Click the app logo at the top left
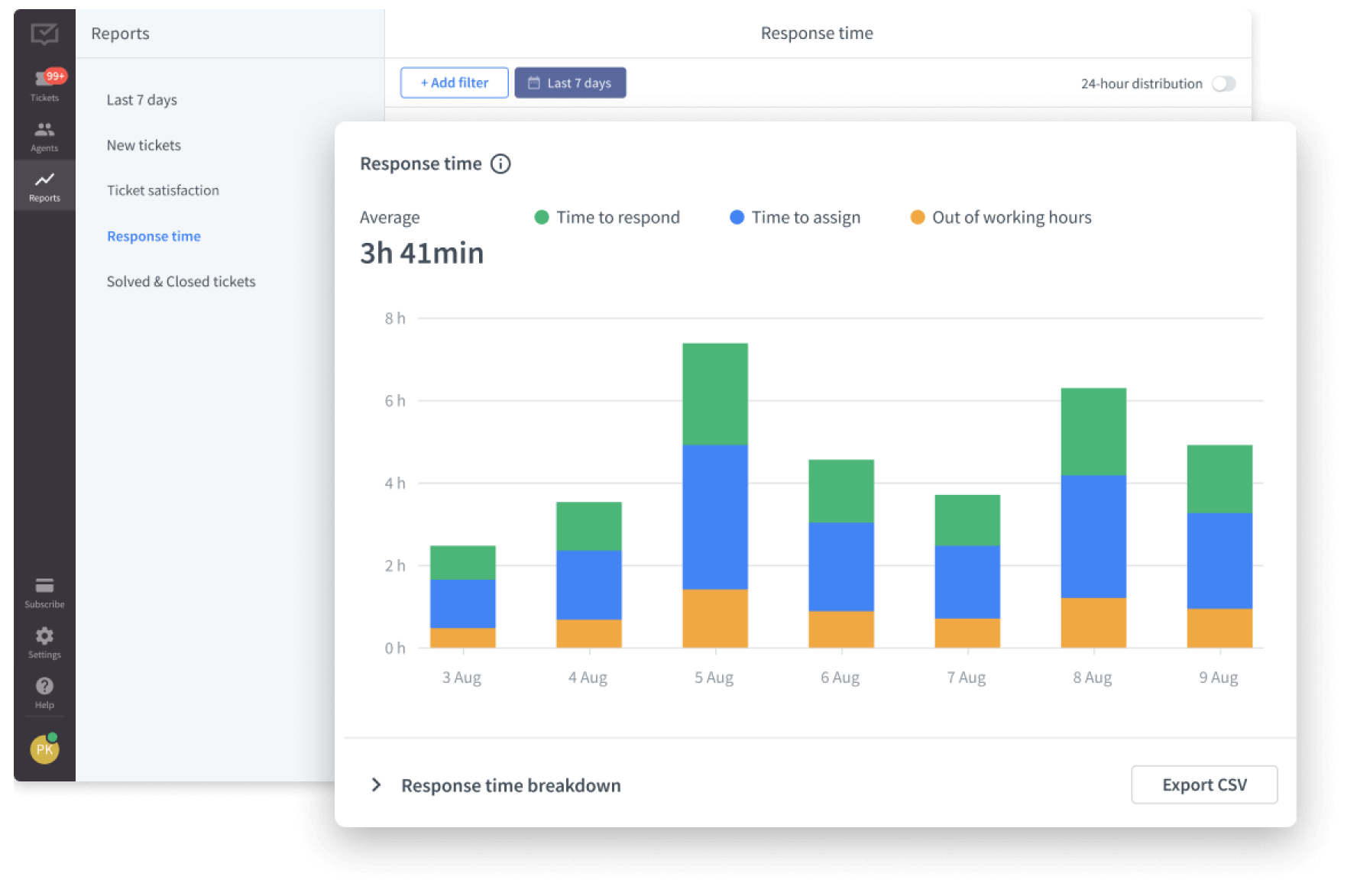The image size is (1357, 896). point(44,34)
